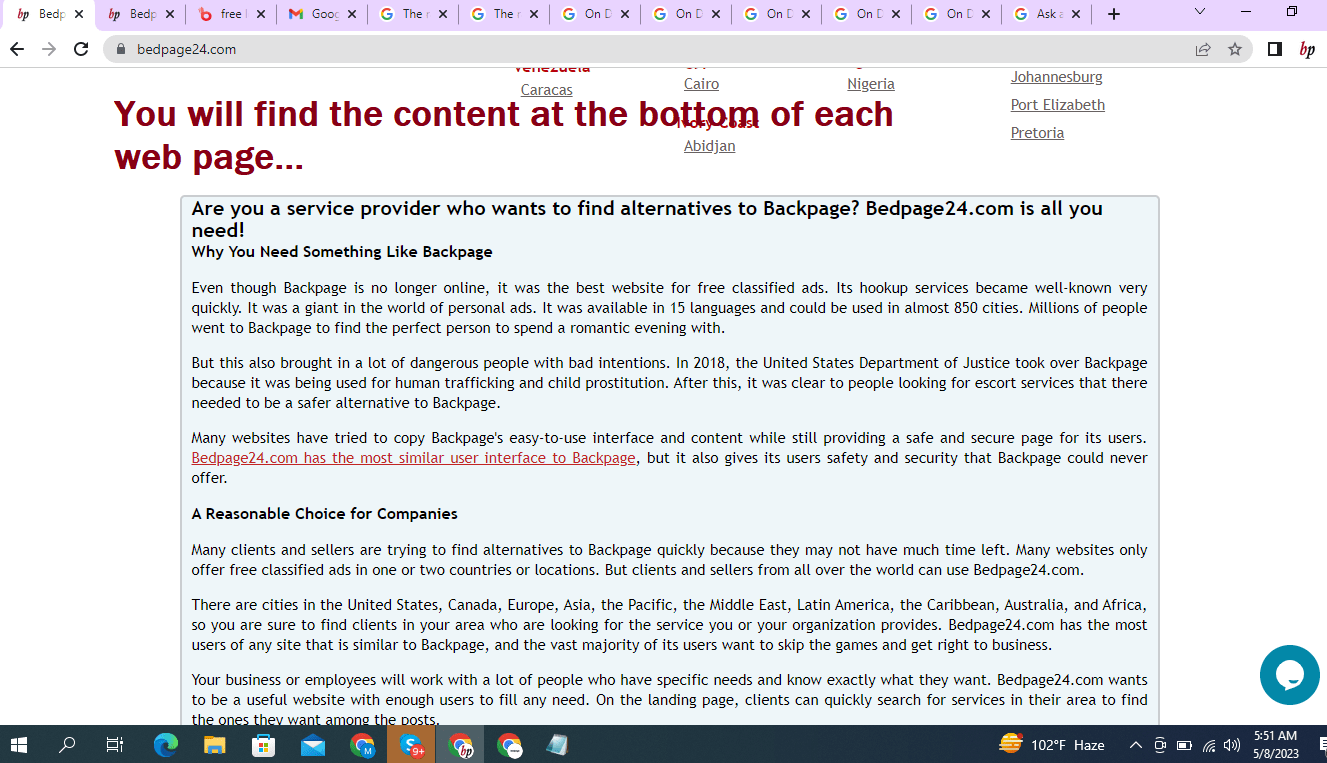Open the Chrome side panel
Image resolution: width=1327 pixels, height=763 pixels.
(x=1275, y=49)
